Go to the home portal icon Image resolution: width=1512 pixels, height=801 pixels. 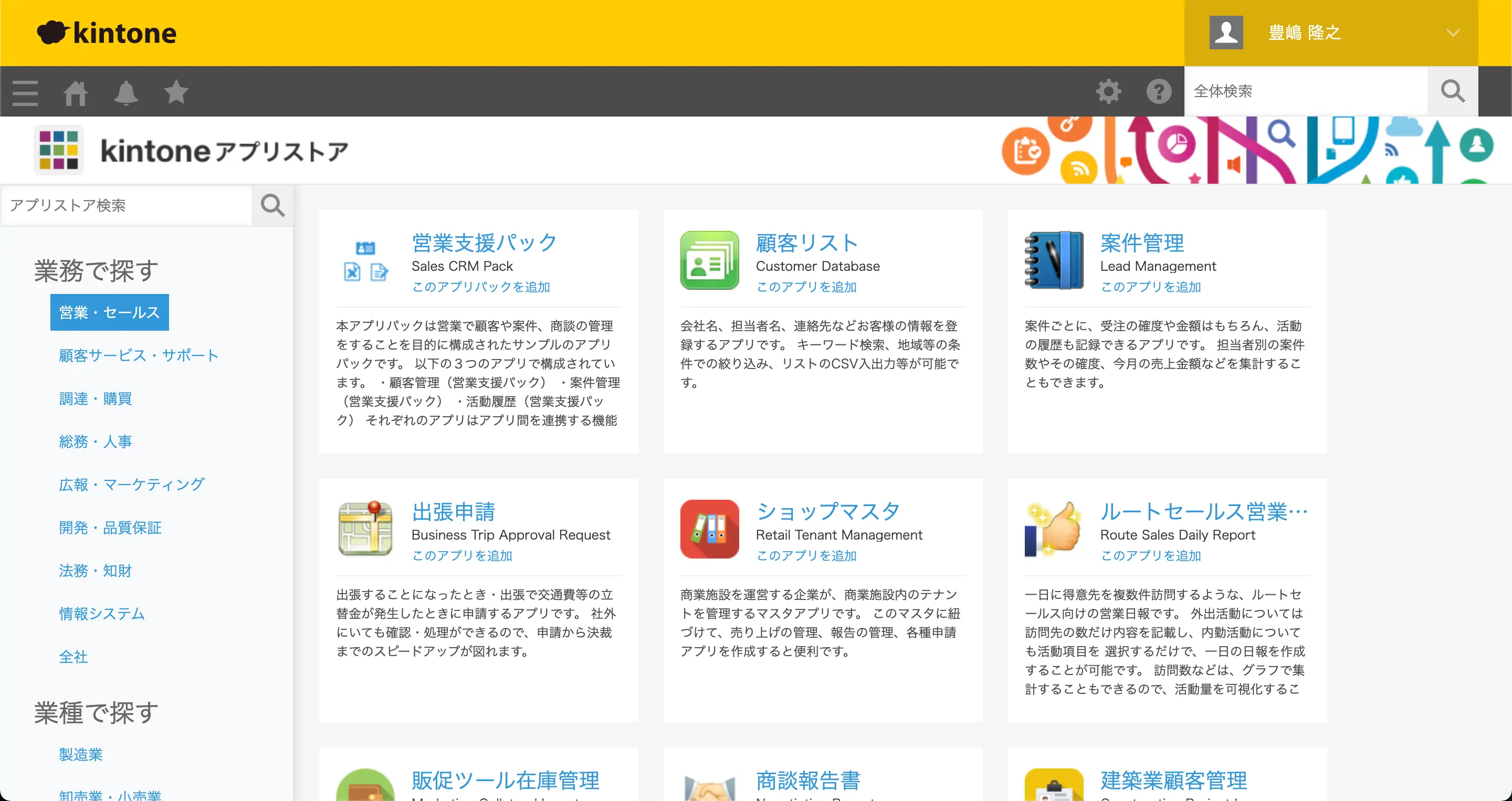coord(76,92)
